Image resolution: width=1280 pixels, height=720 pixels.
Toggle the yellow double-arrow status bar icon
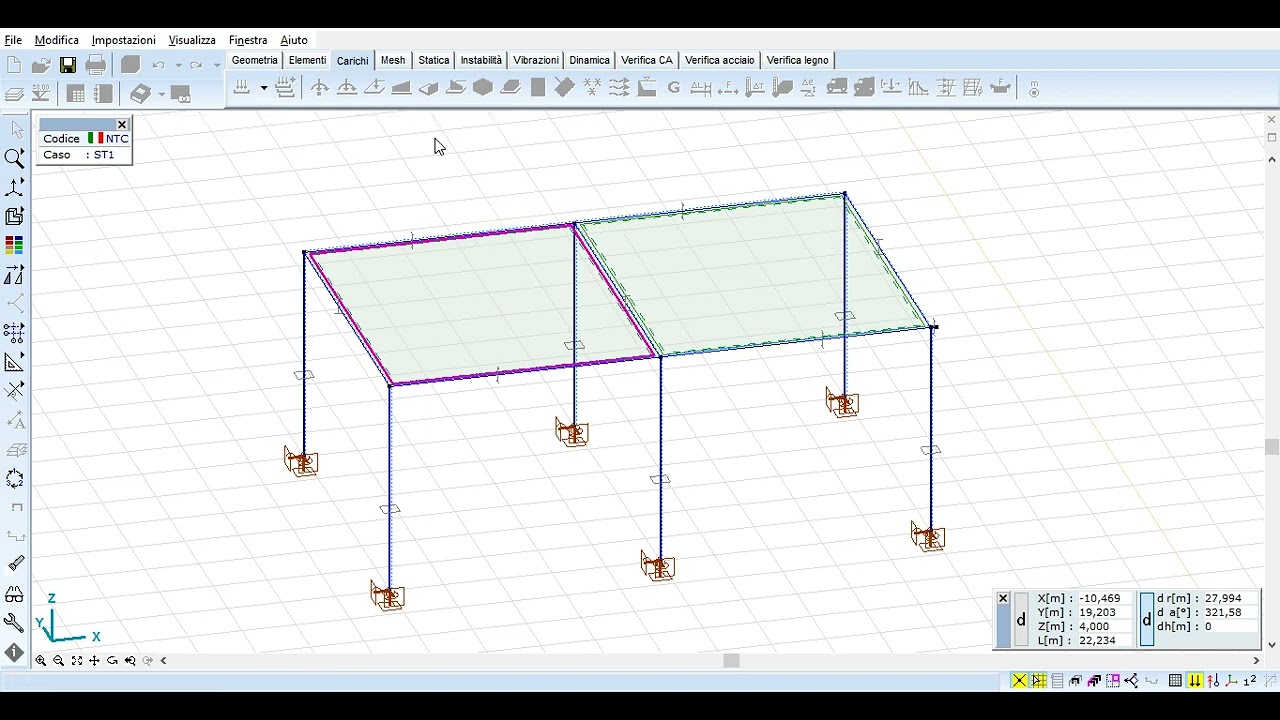tap(1195, 681)
